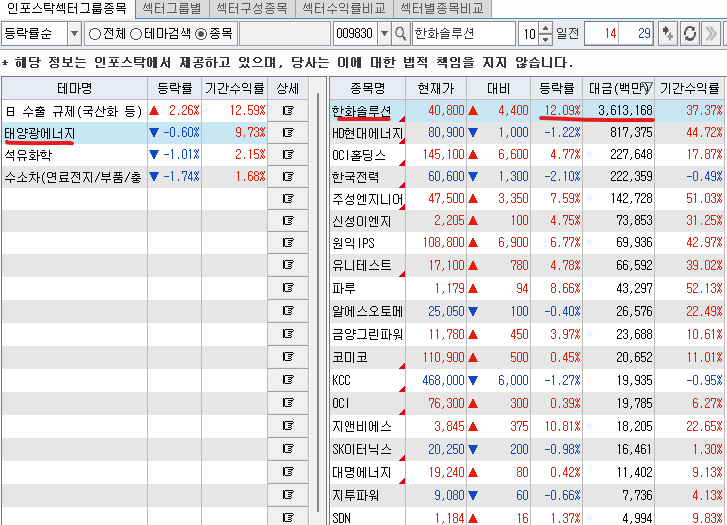Open detail icon for 석유화학 theme

click(288, 154)
